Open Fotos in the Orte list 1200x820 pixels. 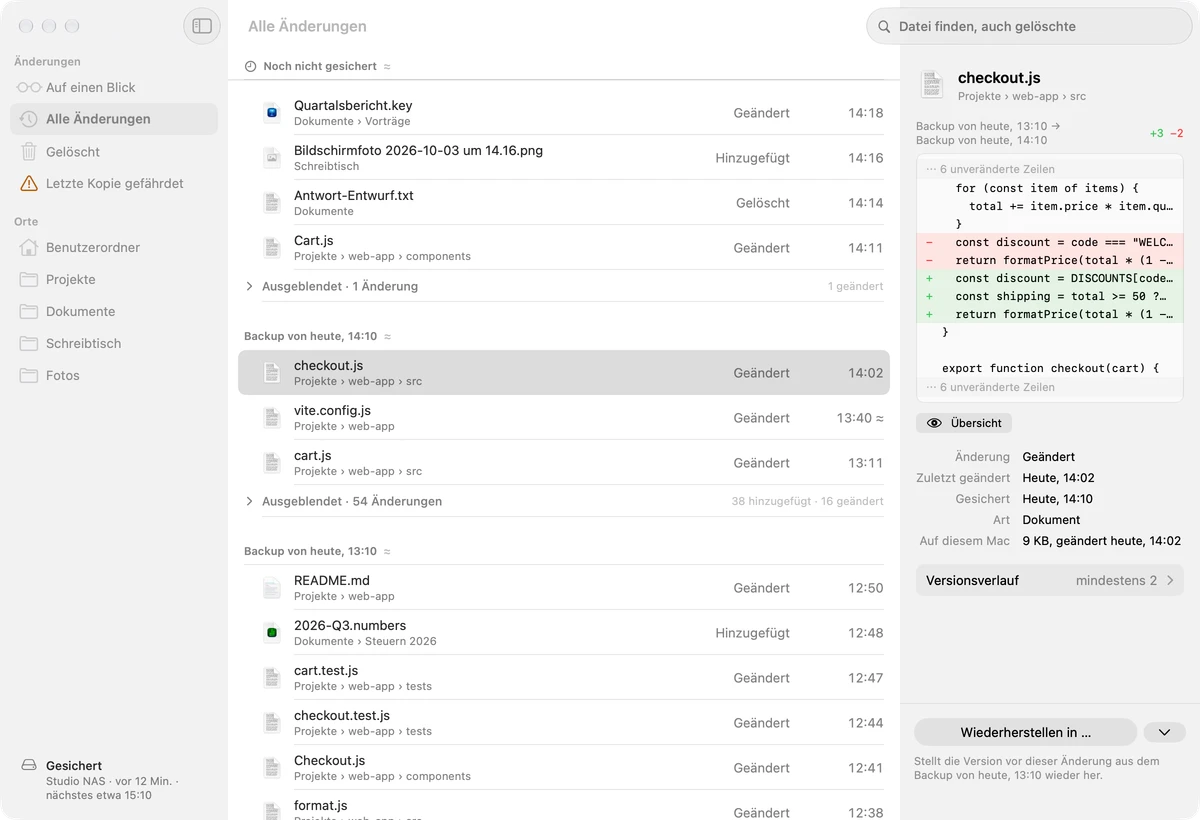click(114, 376)
